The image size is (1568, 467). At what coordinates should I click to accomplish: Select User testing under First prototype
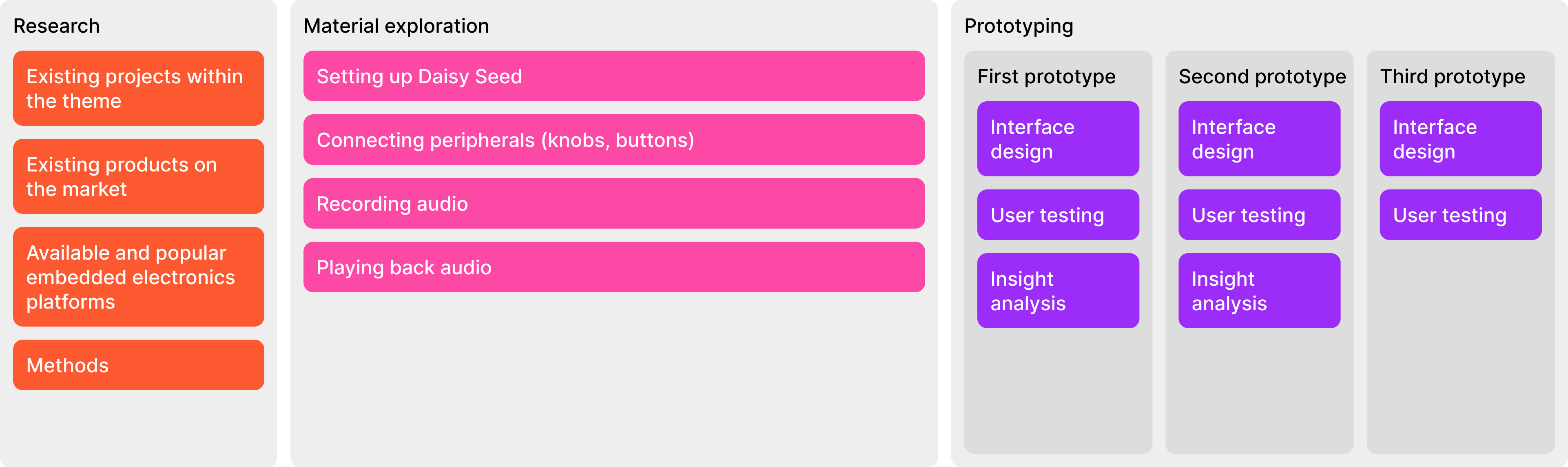[1058, 215]
